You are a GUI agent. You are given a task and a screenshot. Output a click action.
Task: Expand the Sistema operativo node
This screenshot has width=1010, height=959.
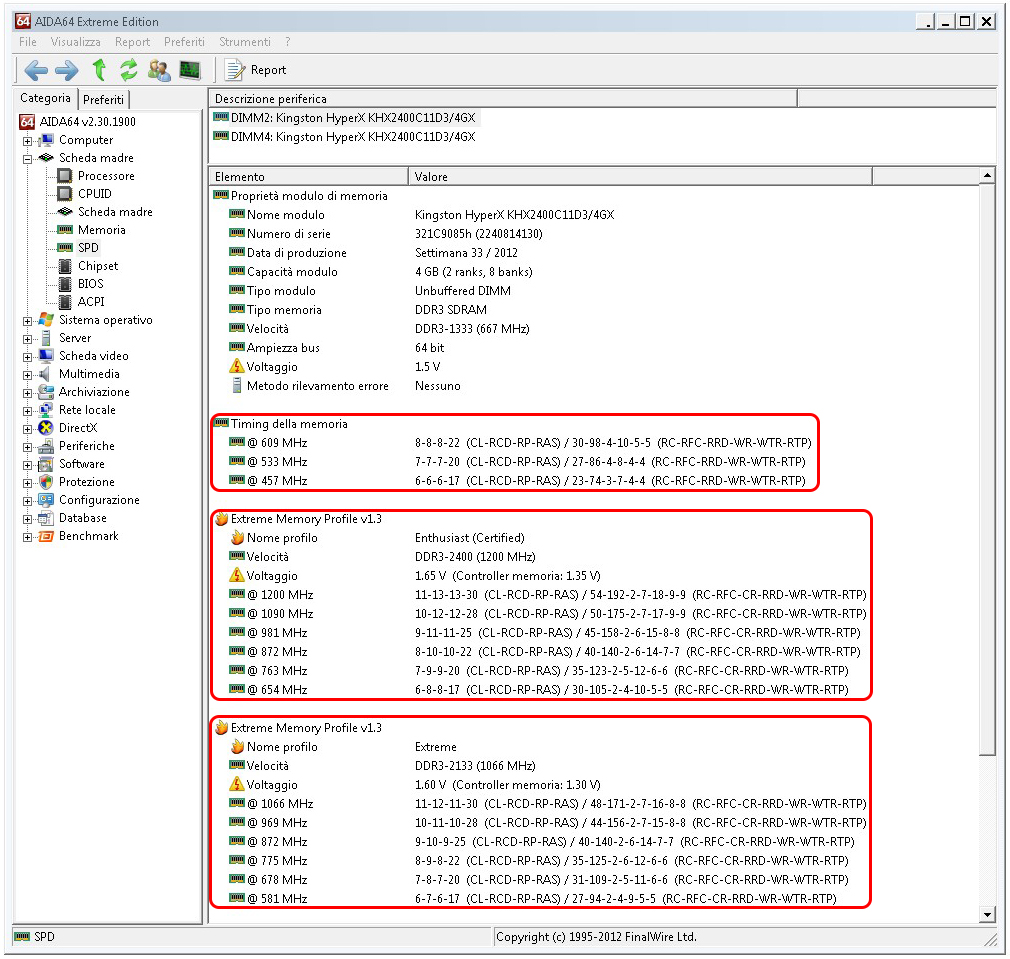click(27, 321)
